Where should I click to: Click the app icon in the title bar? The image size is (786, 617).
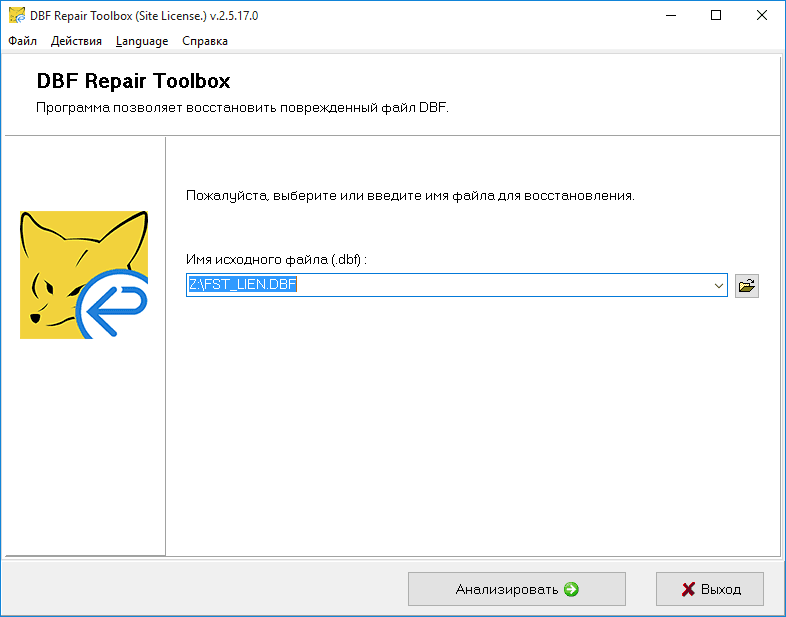pos(17,16)
